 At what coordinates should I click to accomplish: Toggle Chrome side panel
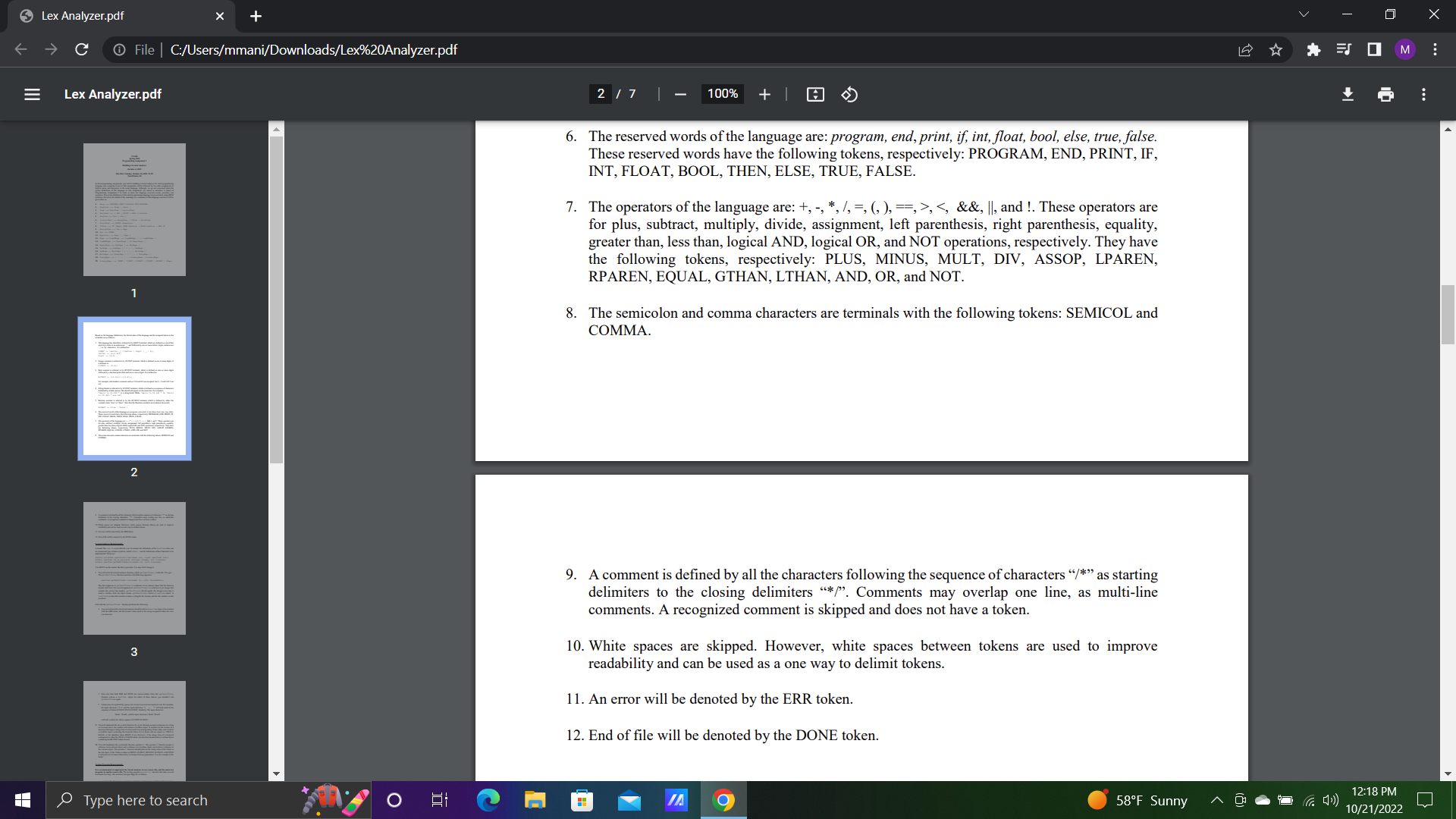coord(1374,50)
